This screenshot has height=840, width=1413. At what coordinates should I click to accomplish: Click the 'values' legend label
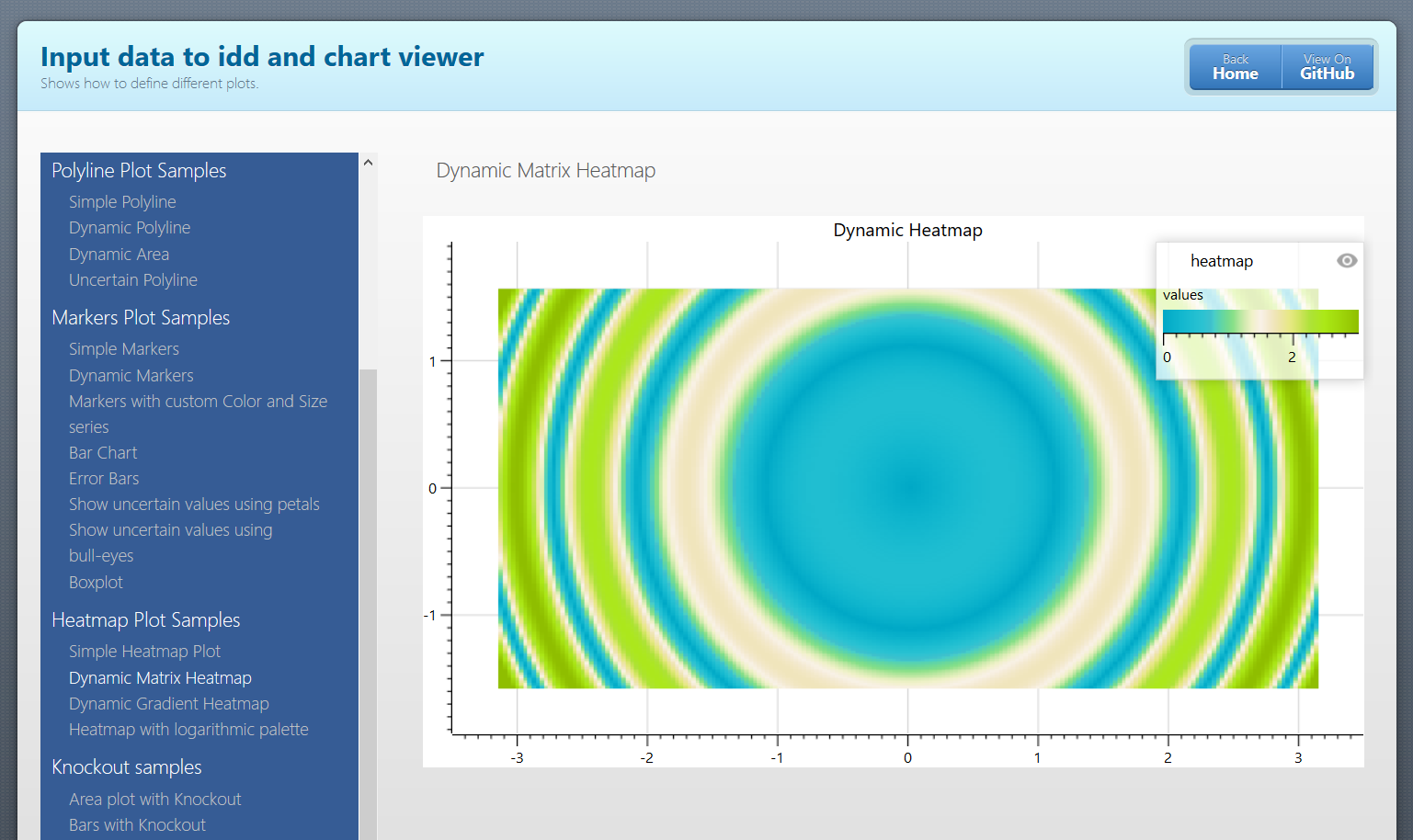click(1183, 295)
